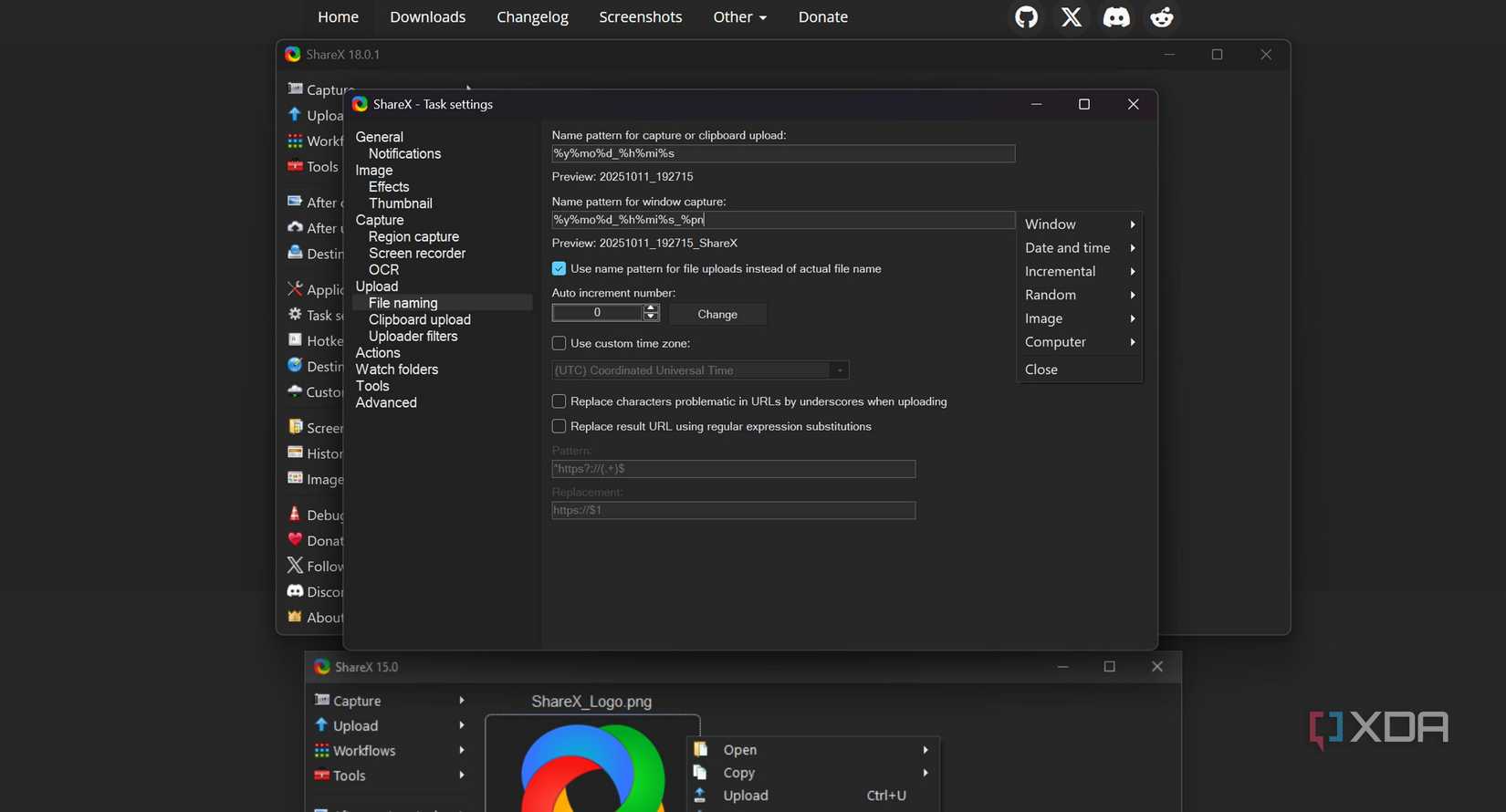
Task: Select Region capture in the settings tree
Action: pyautogui.click(x=413, y=236)
